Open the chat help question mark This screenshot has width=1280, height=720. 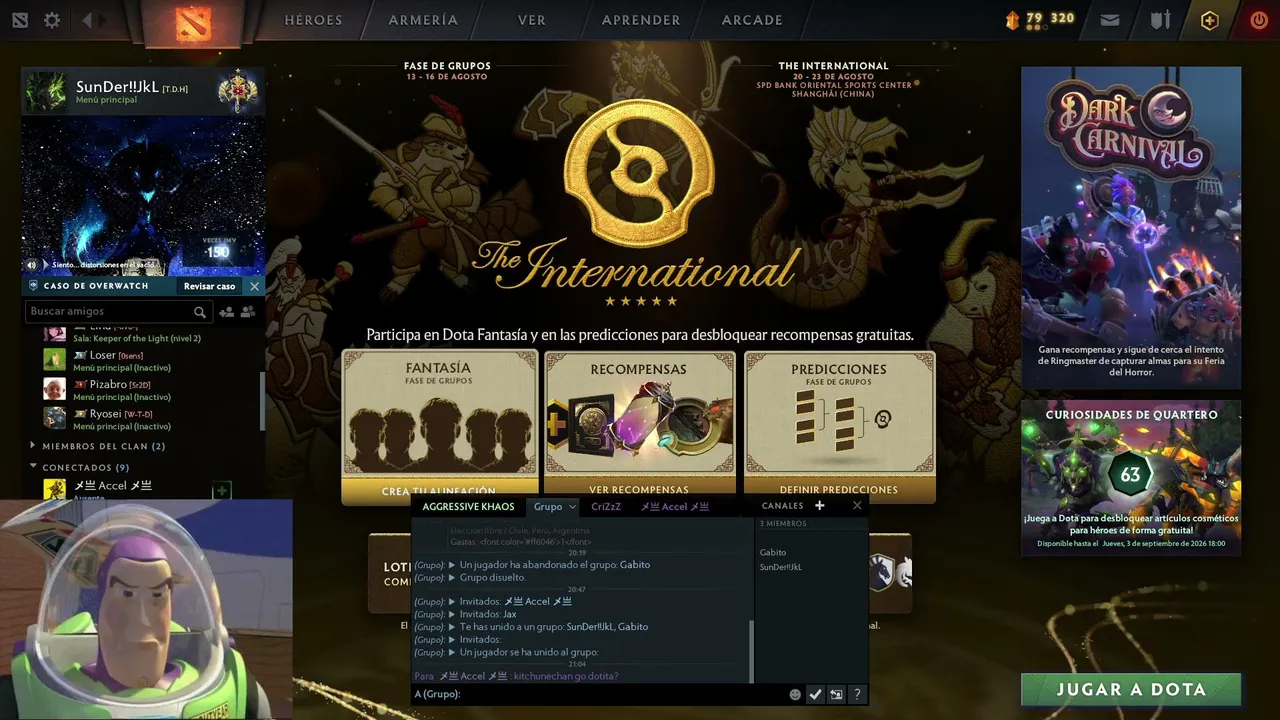pyautogui.click(x=857, y=694)
